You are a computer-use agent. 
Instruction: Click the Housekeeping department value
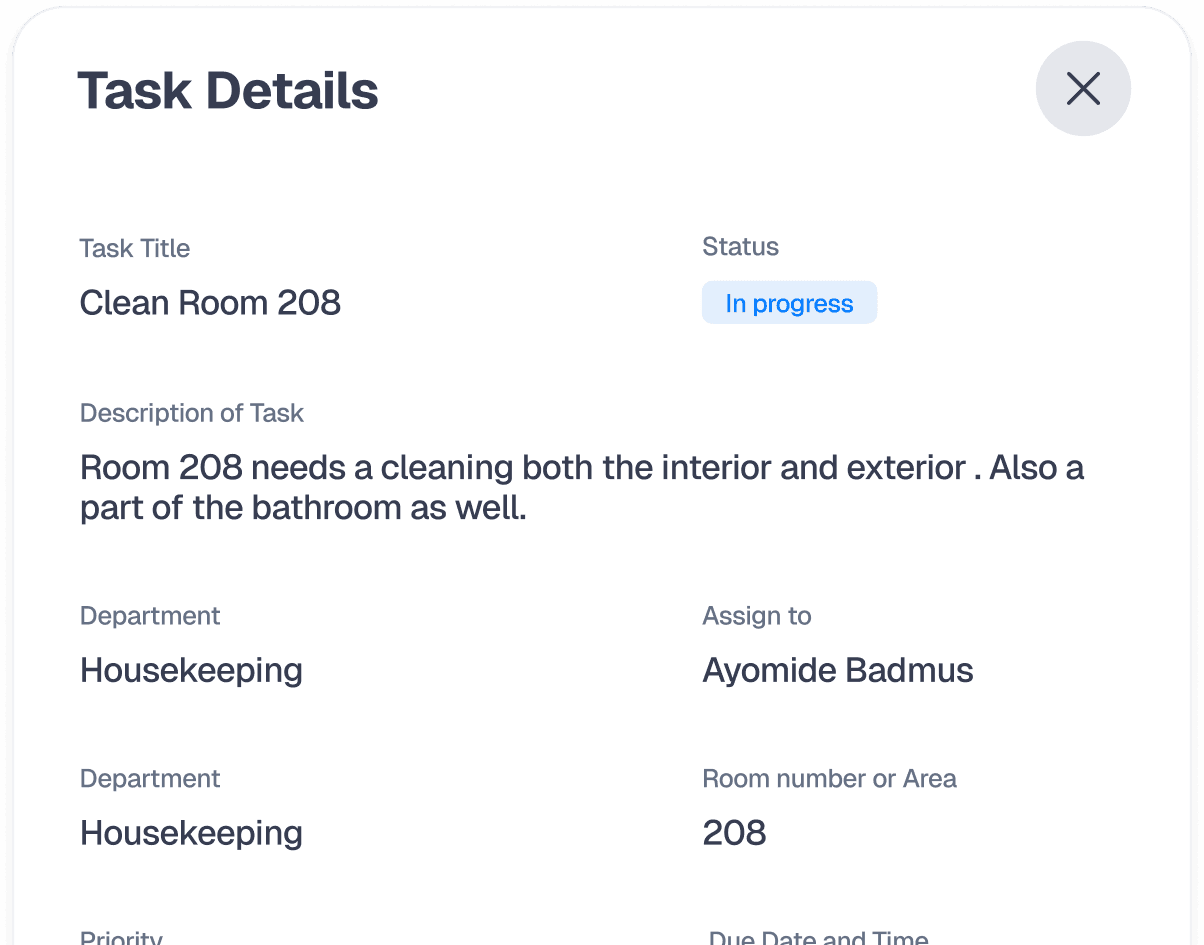pyautogui.click(x=190, y=670)
